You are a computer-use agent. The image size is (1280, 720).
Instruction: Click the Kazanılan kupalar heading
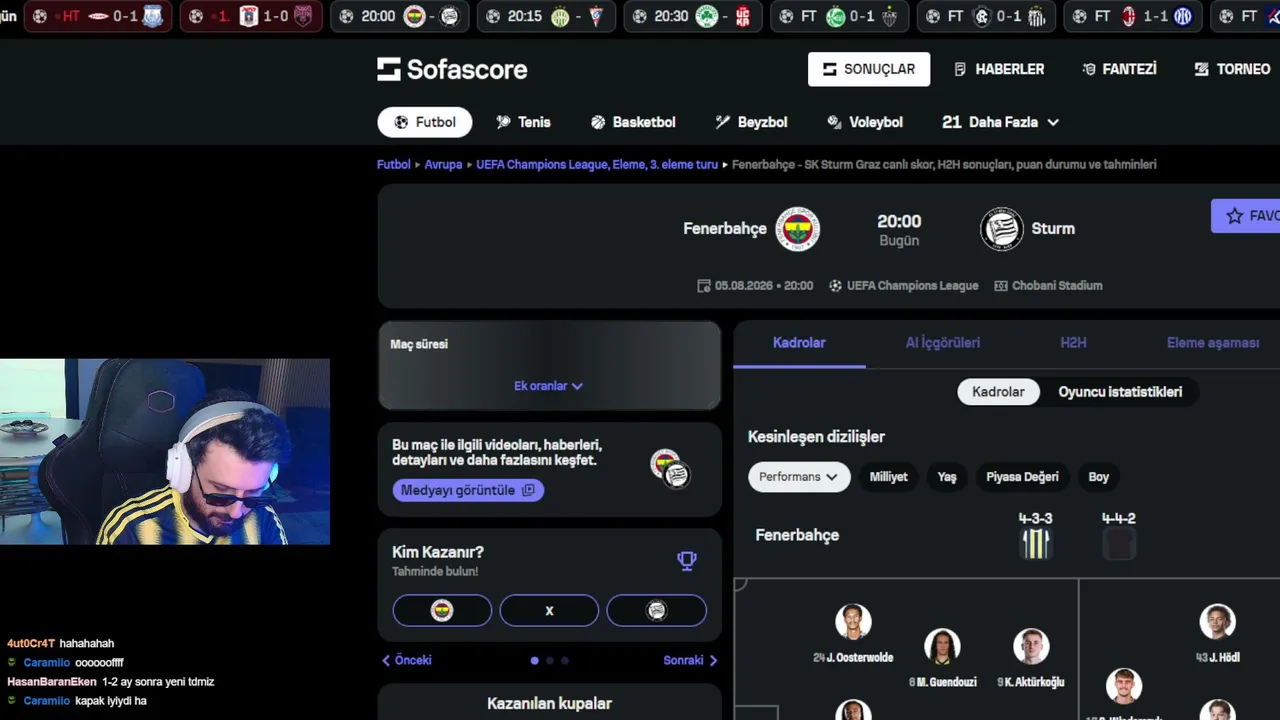549,704
